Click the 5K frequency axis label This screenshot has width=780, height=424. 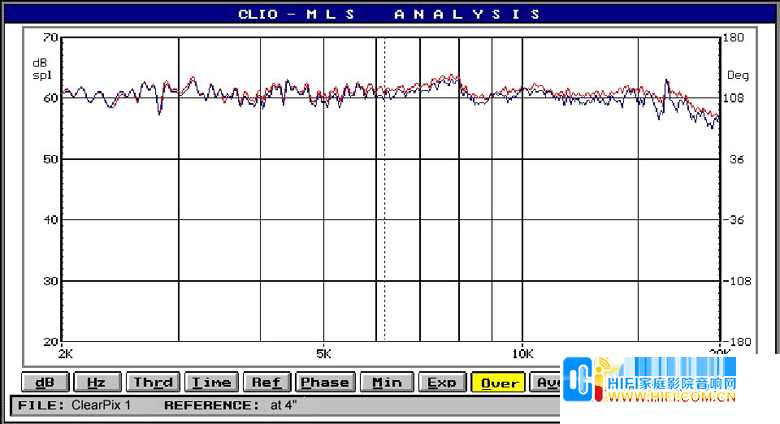[323, 353]
